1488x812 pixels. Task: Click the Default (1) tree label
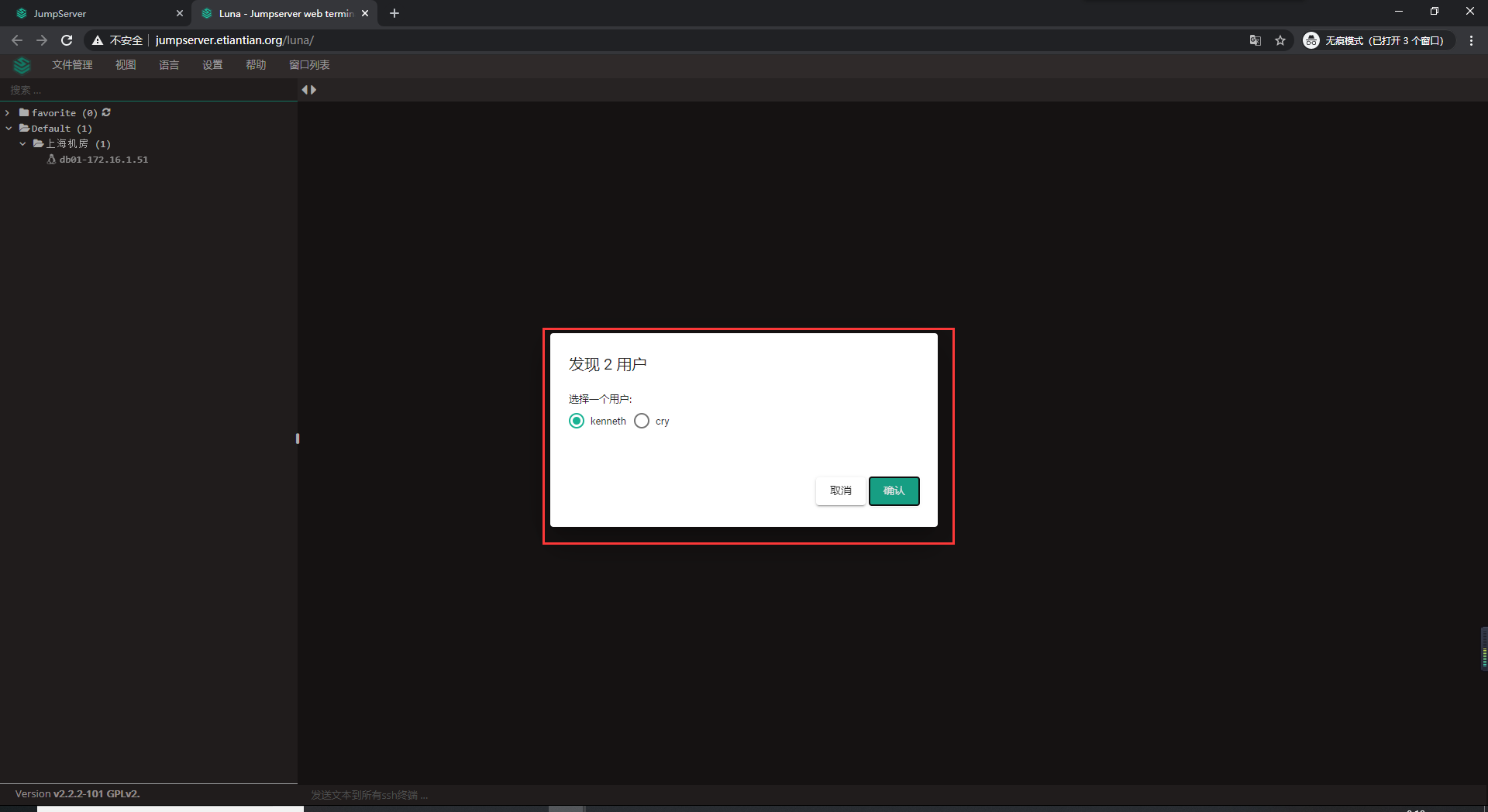tap(62, 129)
